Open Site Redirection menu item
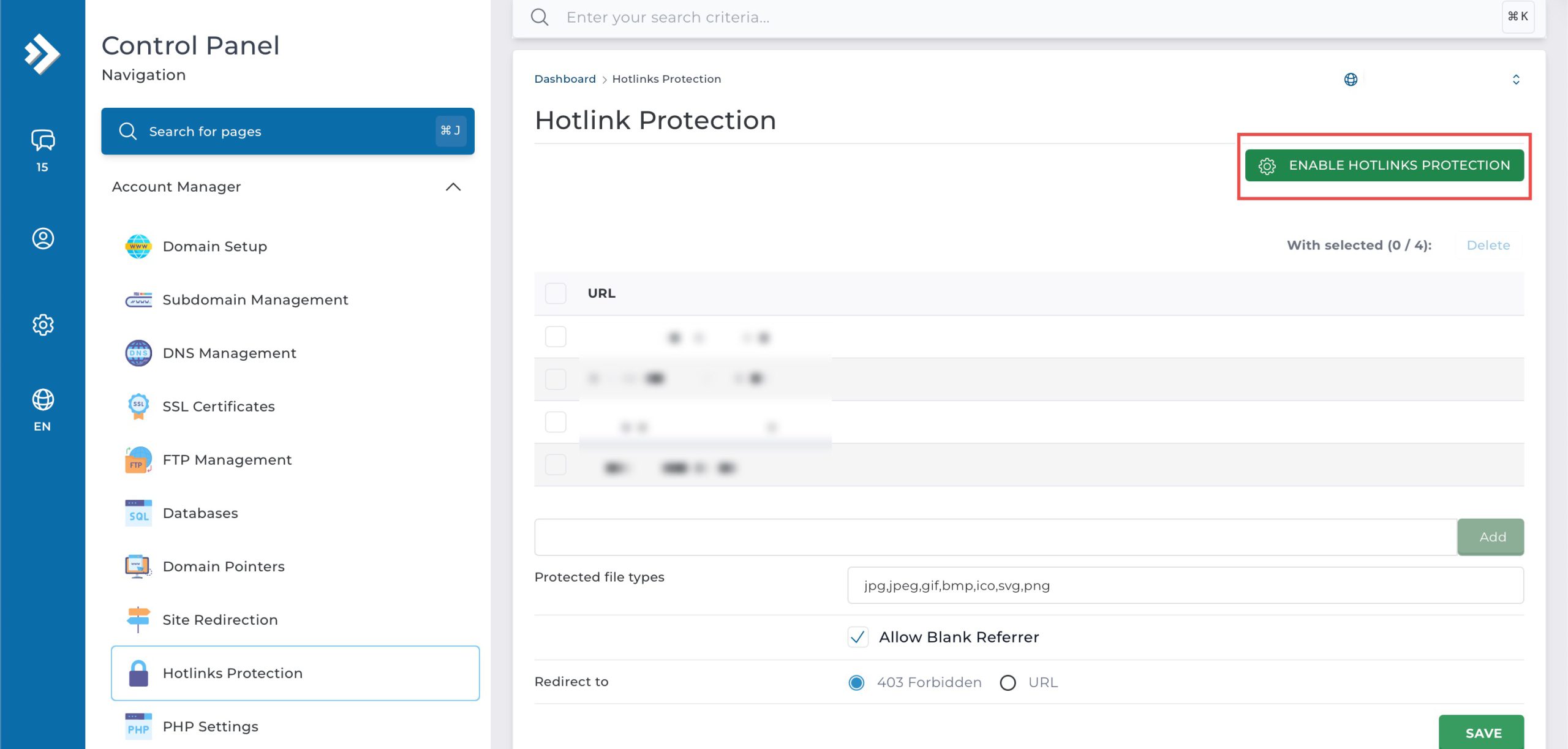The width and height of the screenshot is (1568, 749). tap(220, 620)
